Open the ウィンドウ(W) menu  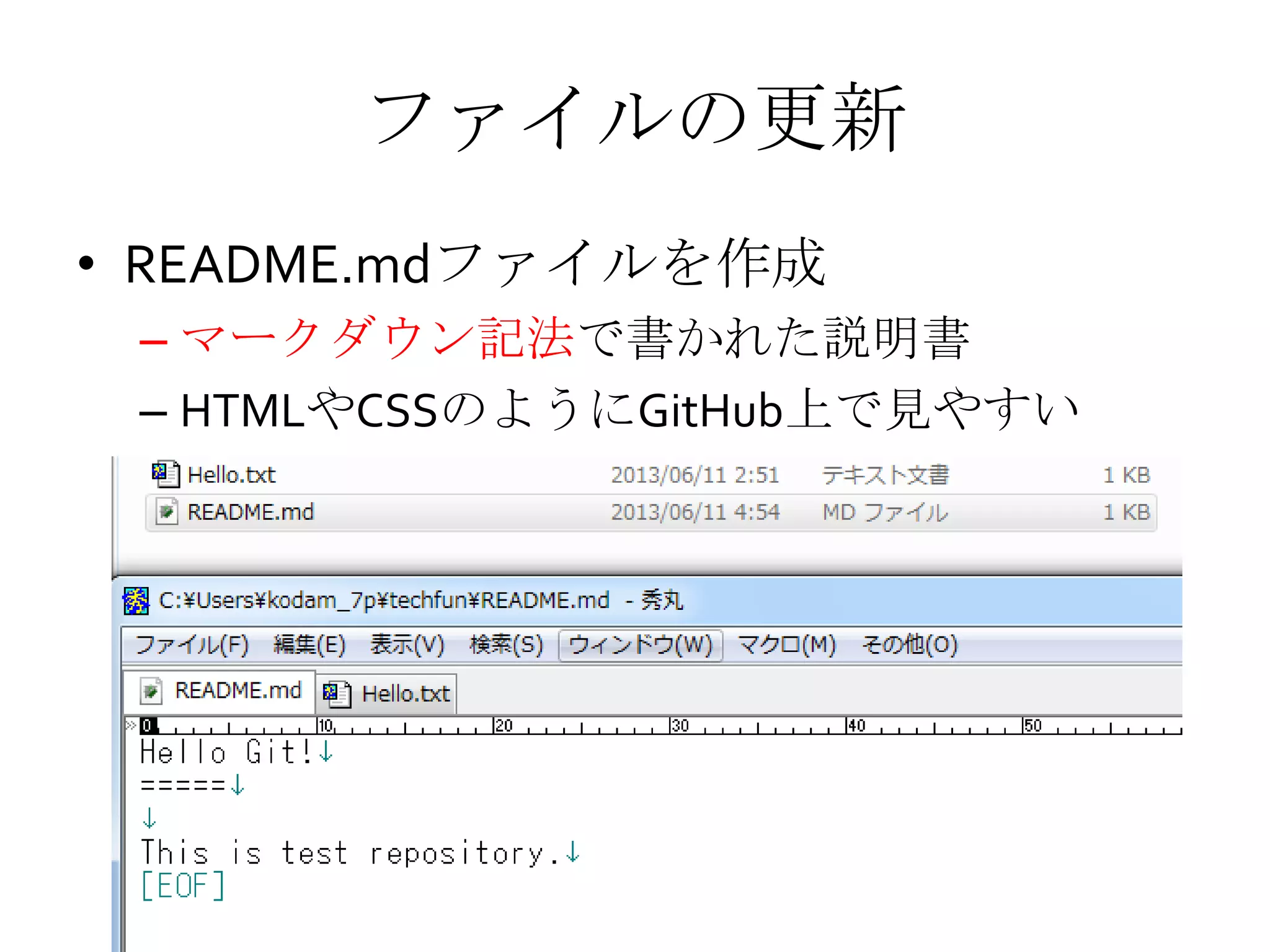point(641,645)
